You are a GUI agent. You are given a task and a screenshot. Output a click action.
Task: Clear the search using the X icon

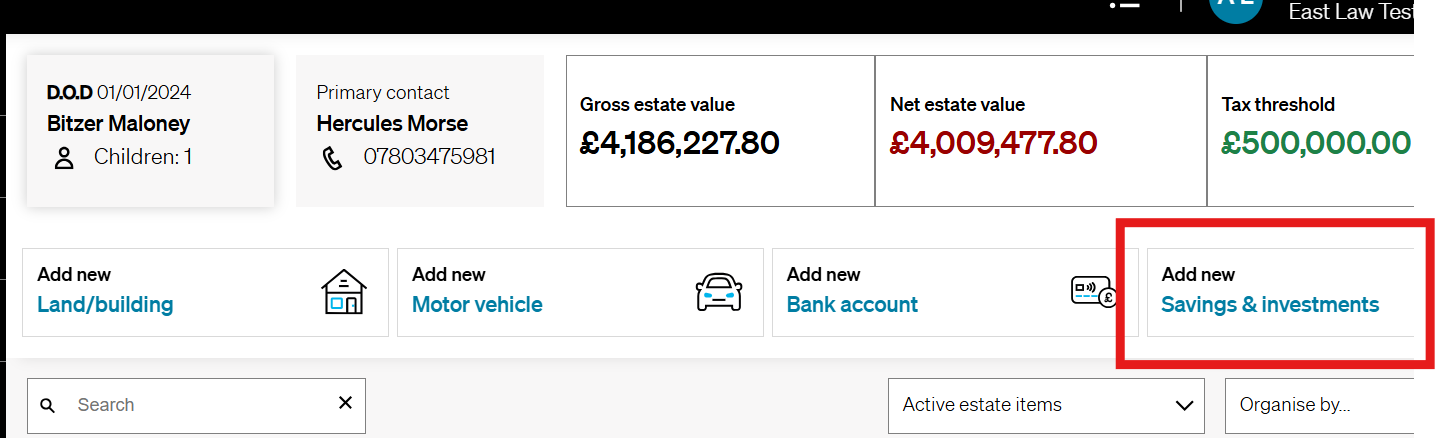point(345,403)
